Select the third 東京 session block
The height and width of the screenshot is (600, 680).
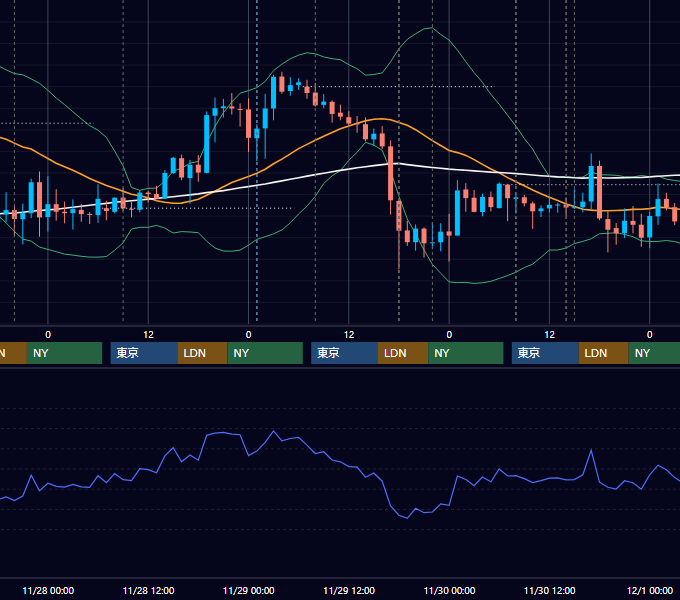click(x=545, y=353)
